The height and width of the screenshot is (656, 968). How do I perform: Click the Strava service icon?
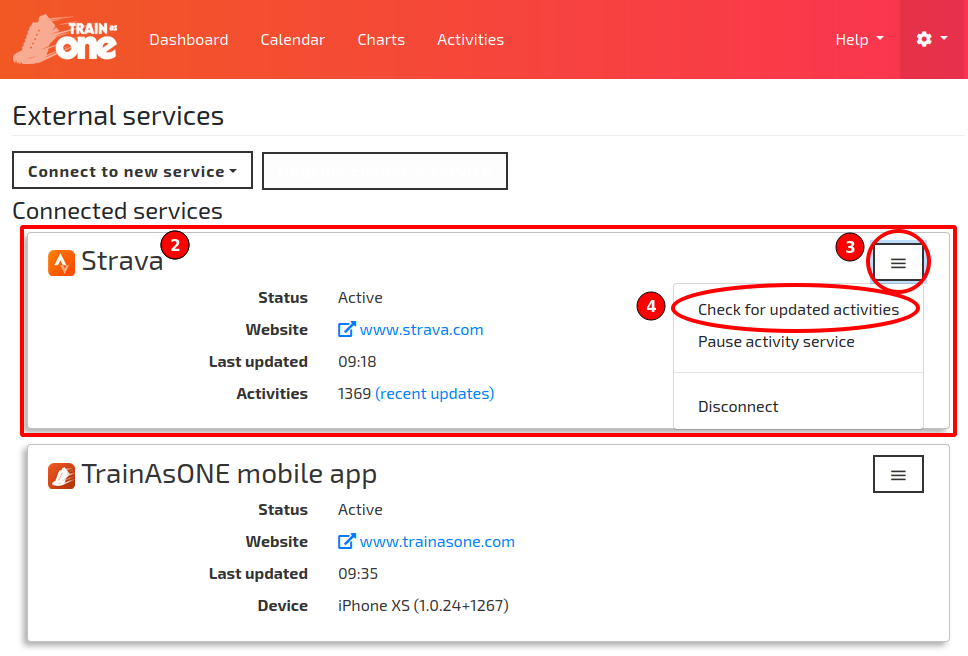click(62, 262)
